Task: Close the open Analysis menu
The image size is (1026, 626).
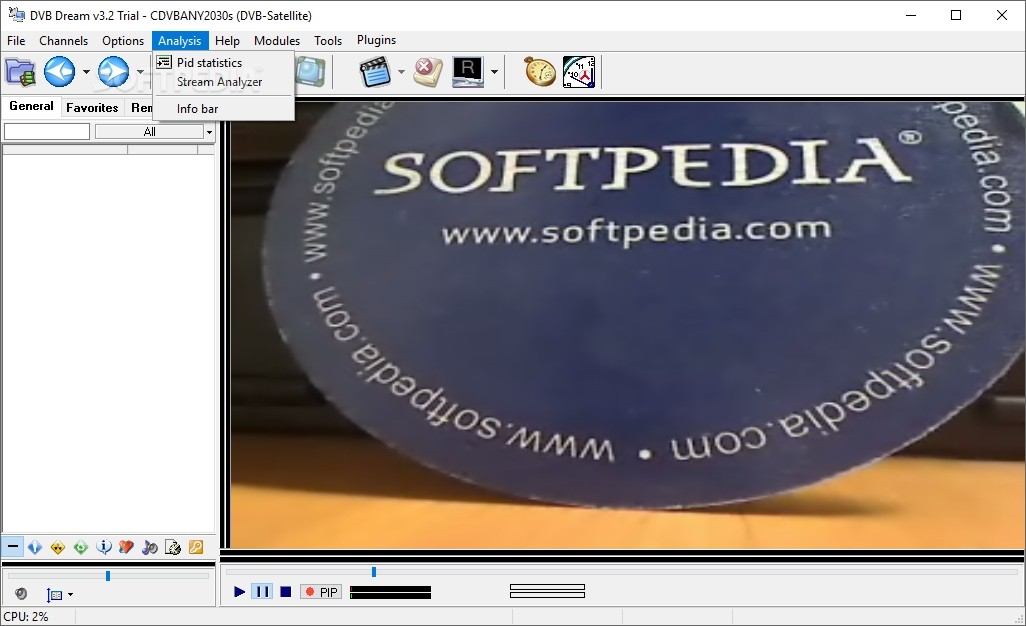Action: tap(180, 41)
